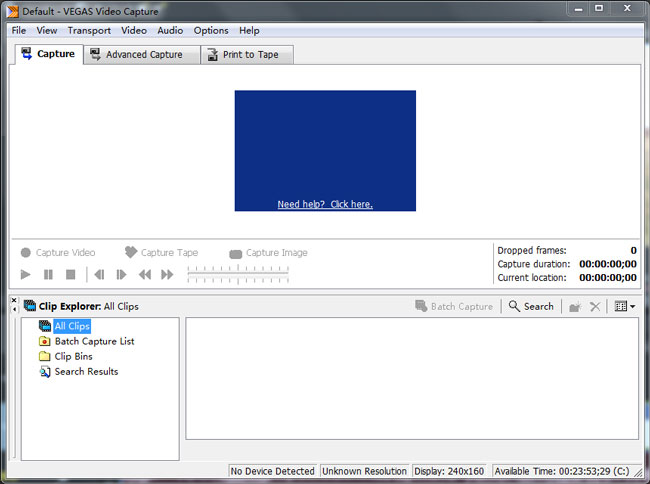Open the Options menu
The image size is (650, 484).
click(211, 30)
